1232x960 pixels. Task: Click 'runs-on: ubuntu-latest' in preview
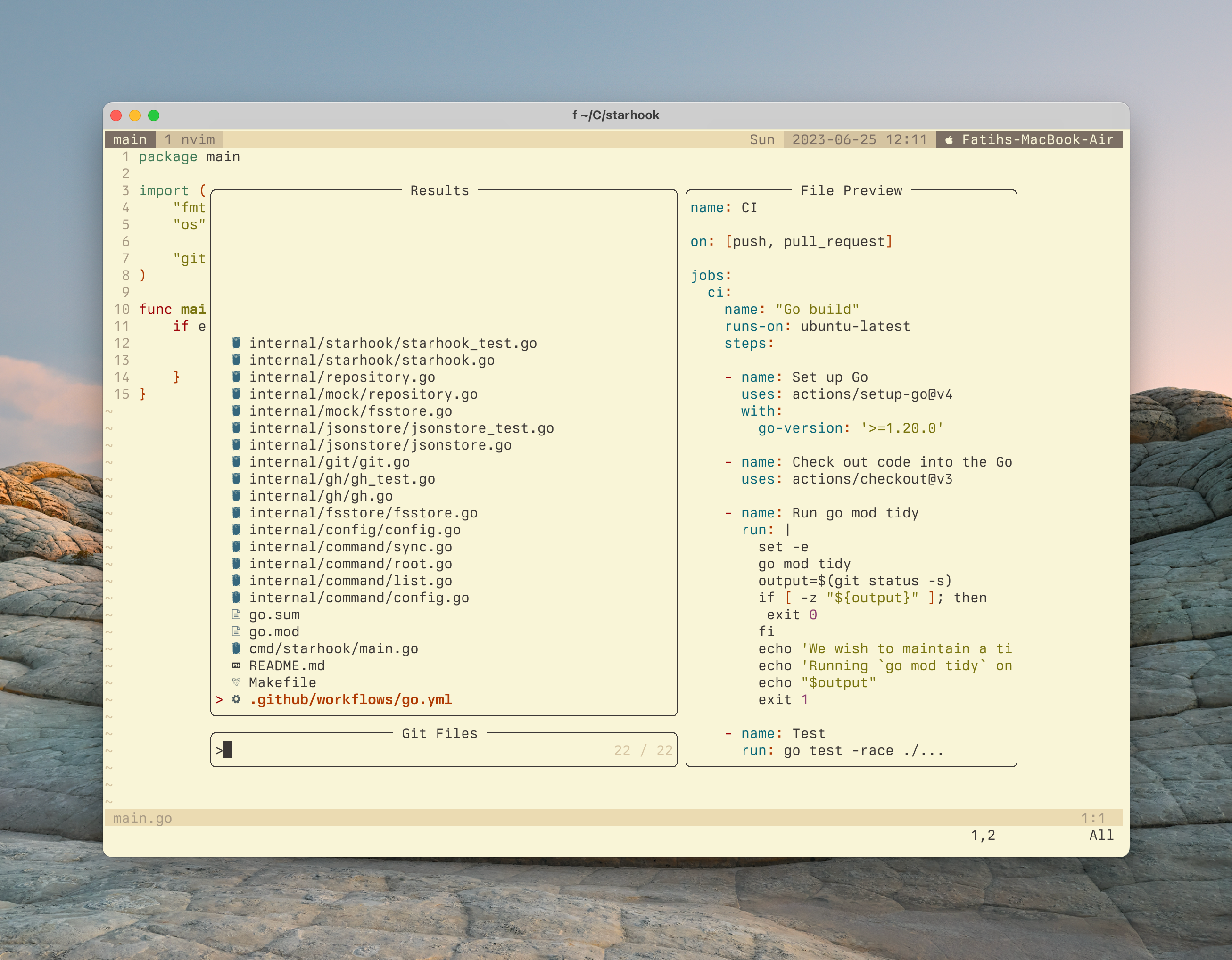click(x=817, y=326)
